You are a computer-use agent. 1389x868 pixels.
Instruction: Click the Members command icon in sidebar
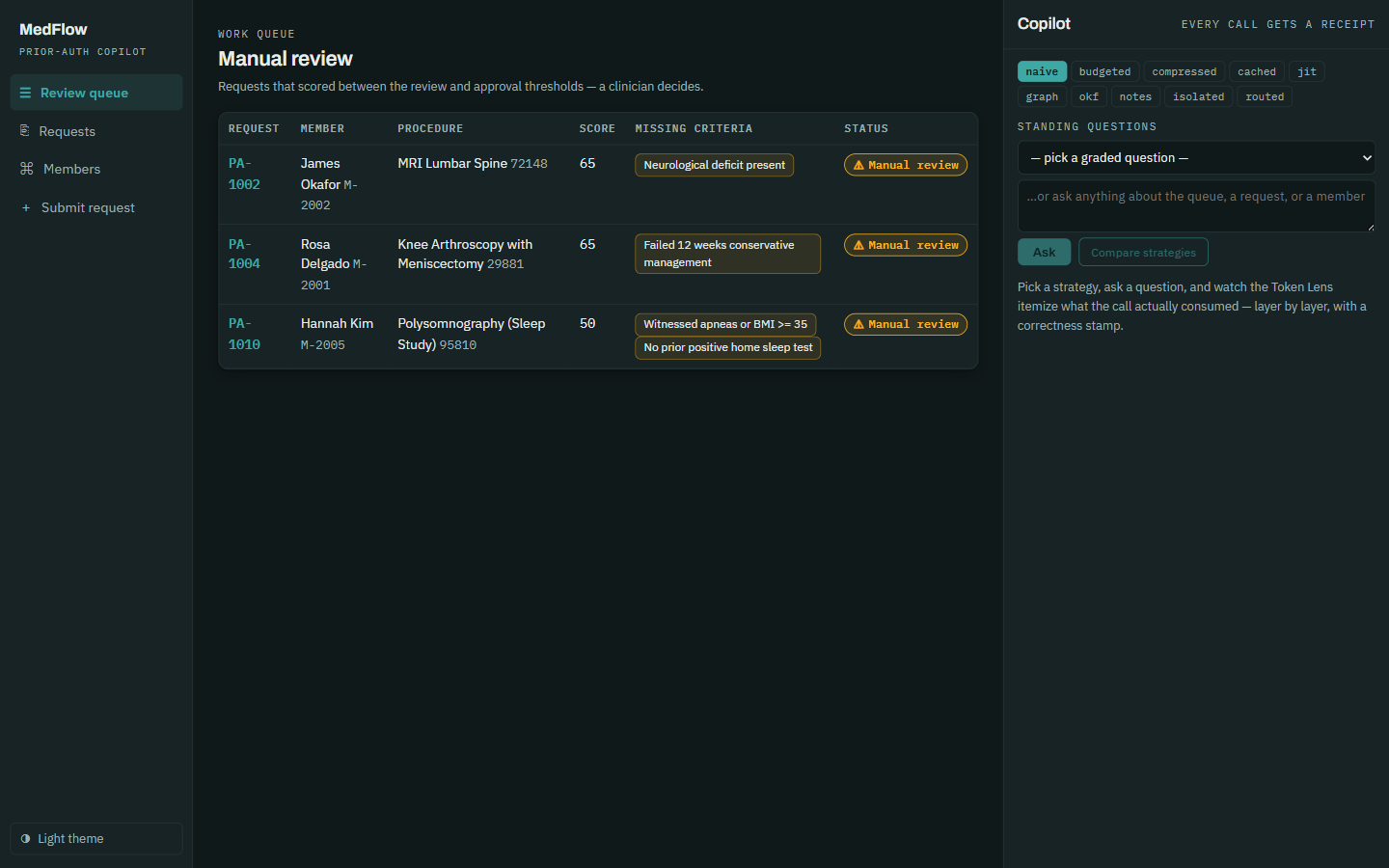coord(26,169)
